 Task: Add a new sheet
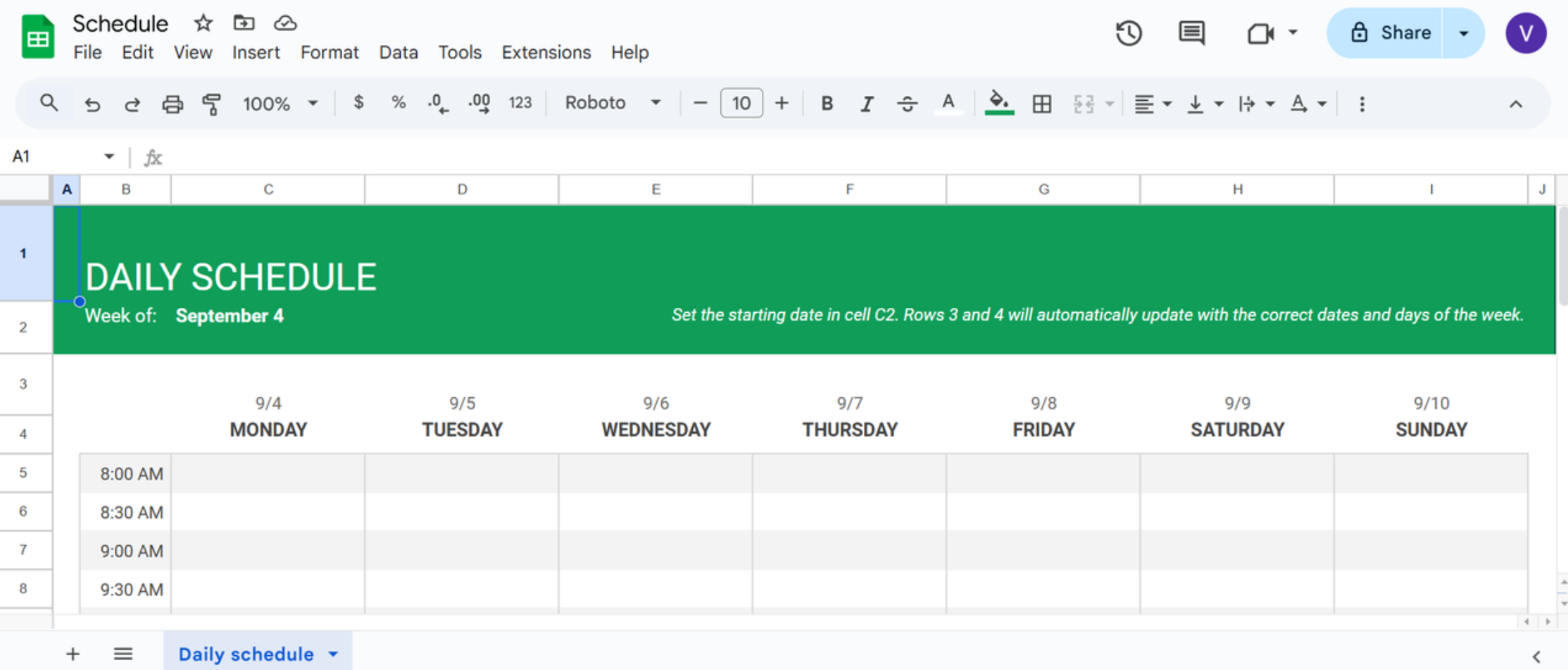pos(73,654)
